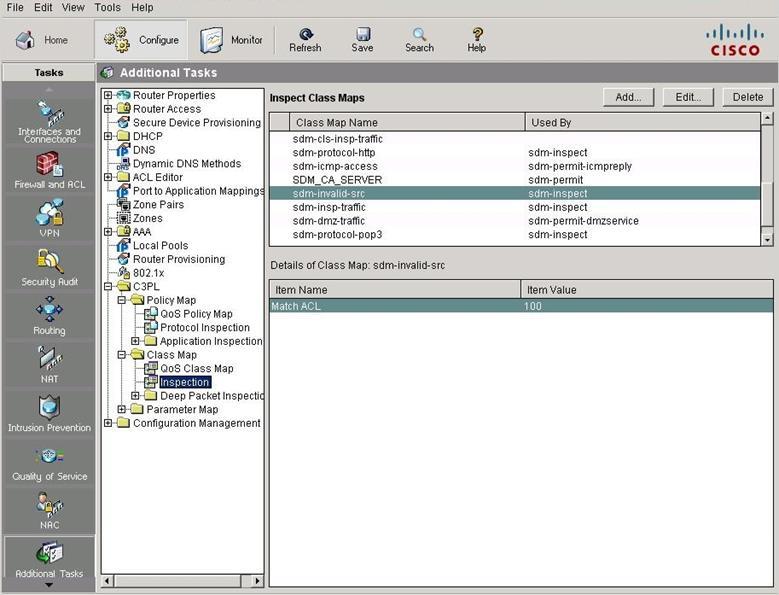
Task: Expand the DHCP node
Action: [x=108, y=136]
